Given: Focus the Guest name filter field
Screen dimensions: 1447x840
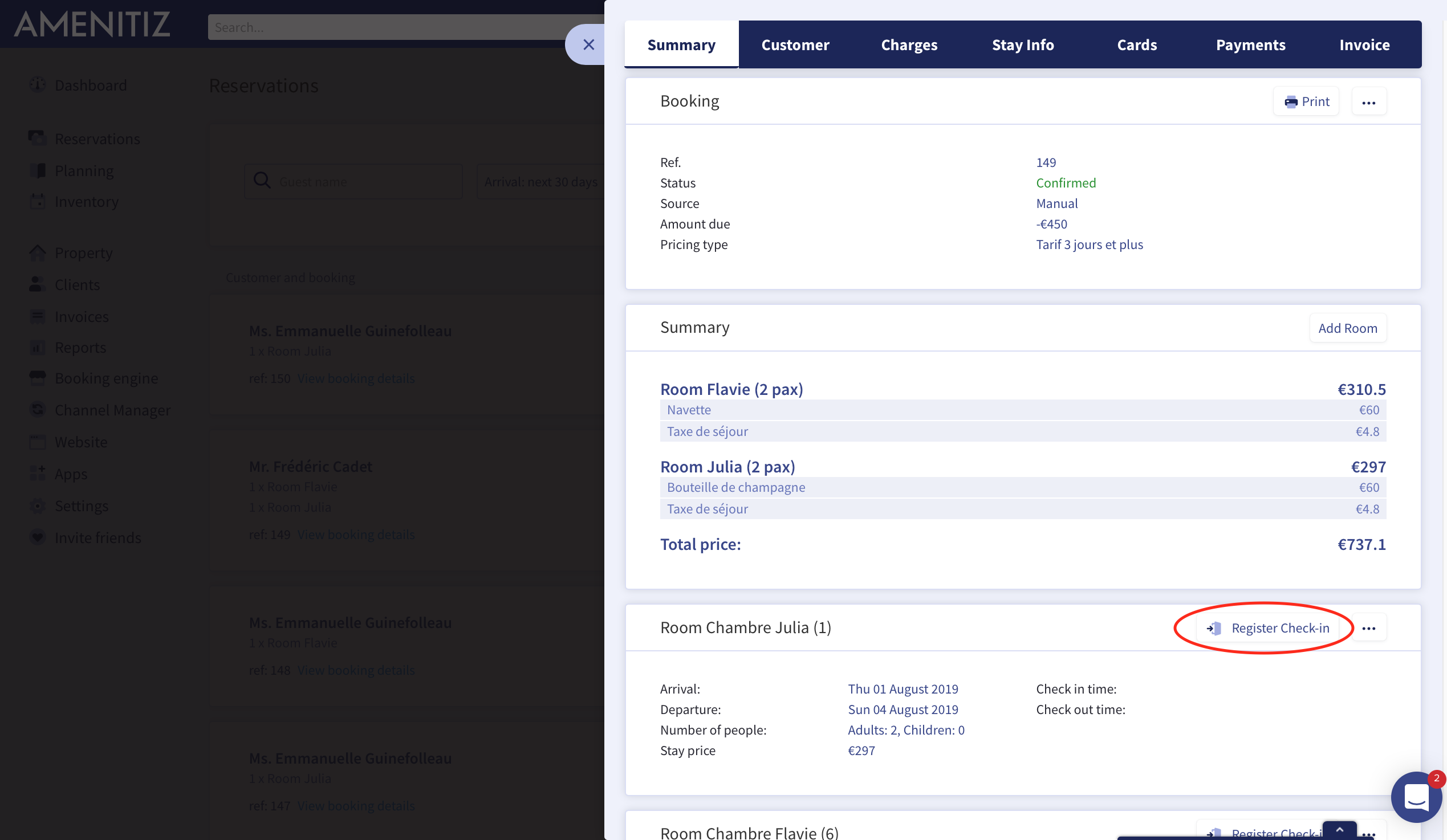Looking at the screenshot, I should click(353, 181).
